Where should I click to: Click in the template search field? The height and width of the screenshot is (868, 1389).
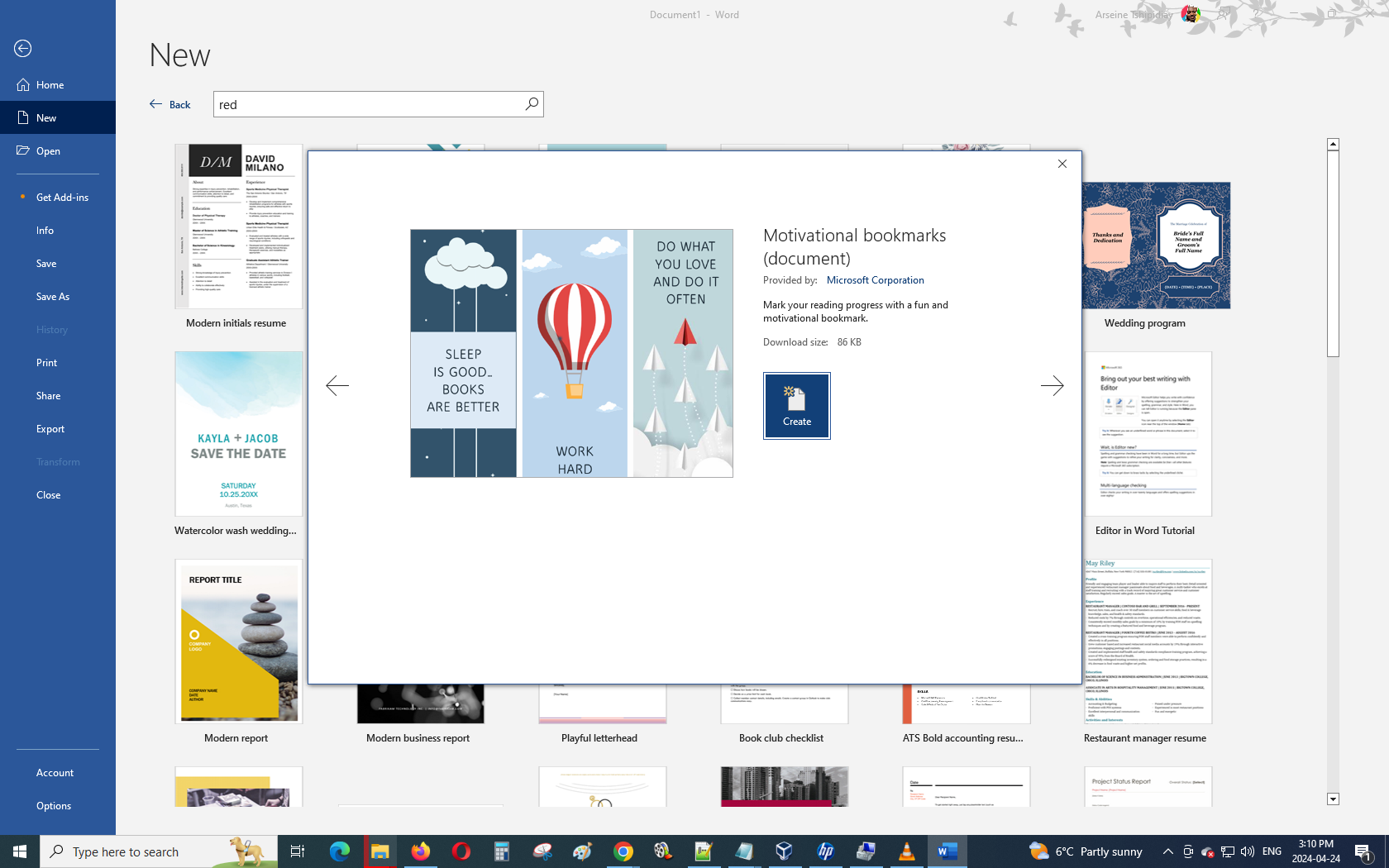(368, 105)
